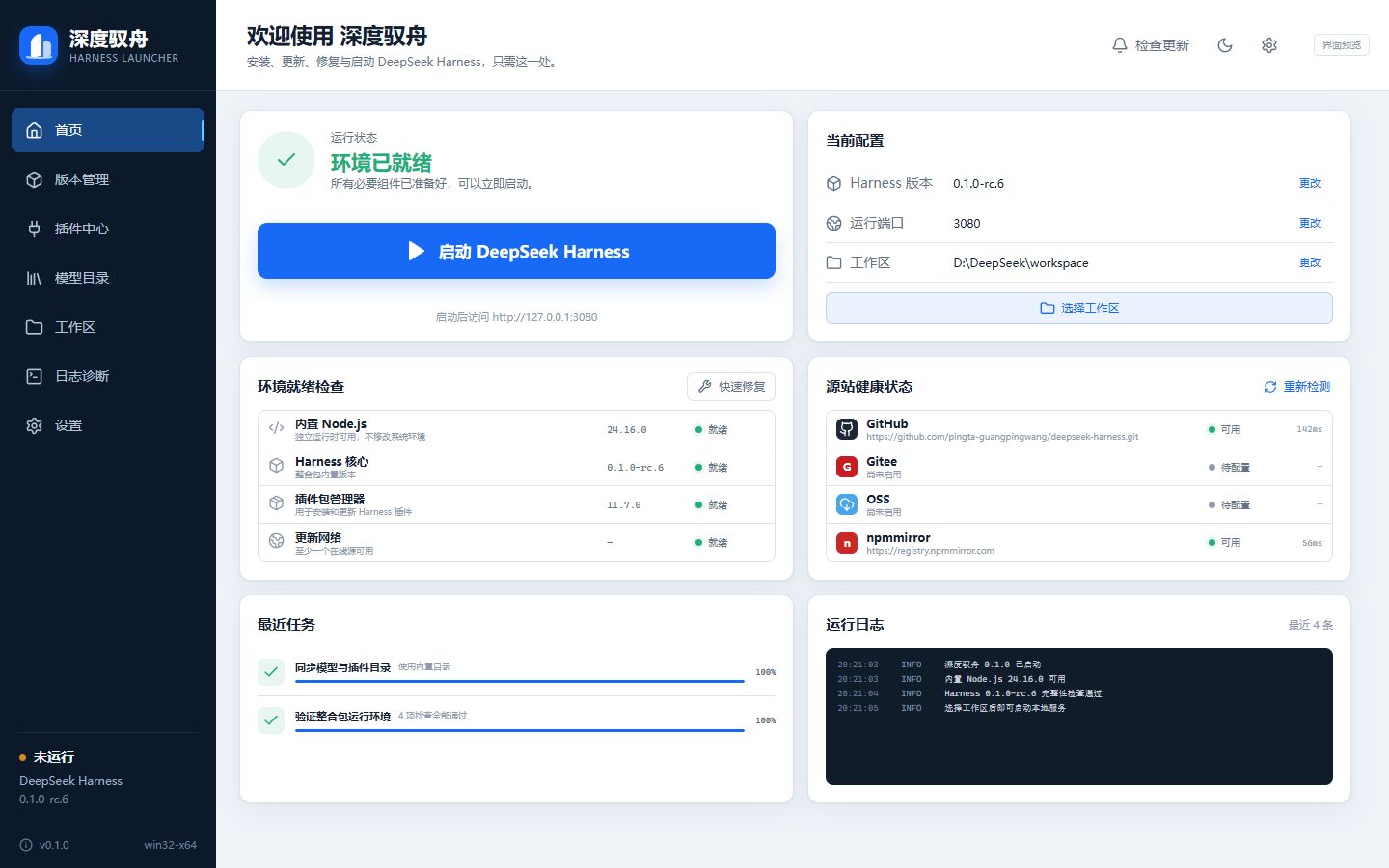Click the 插件包管理器 version 11.7.0

coord(624,505)
